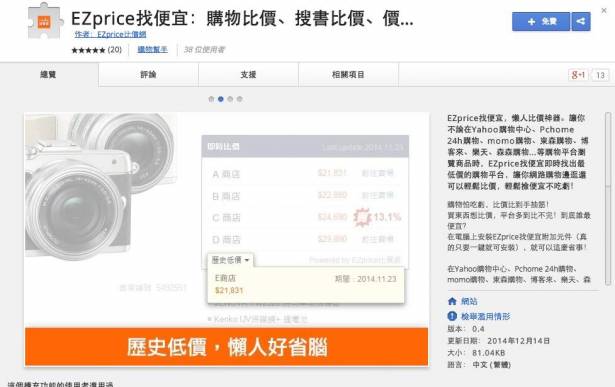The width and height of the screenshot is (615, 387).
Task: Click the five-star rating icons
Action: [x=88, y=50]
